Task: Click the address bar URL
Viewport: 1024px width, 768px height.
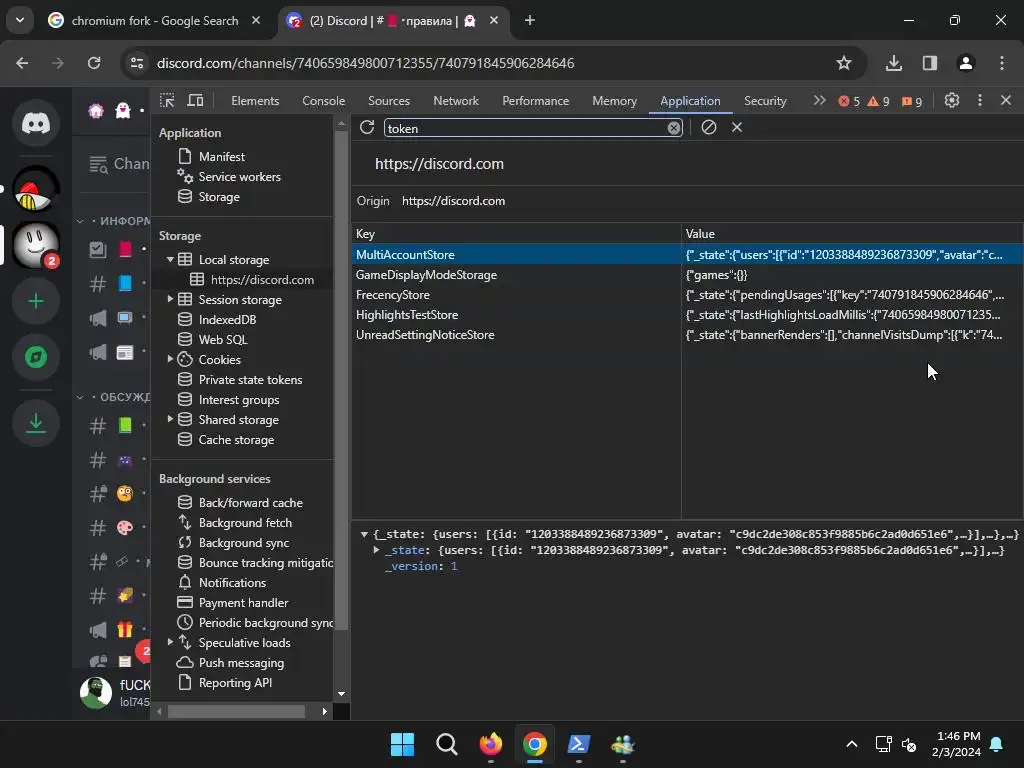Action: tap(366, 63)
